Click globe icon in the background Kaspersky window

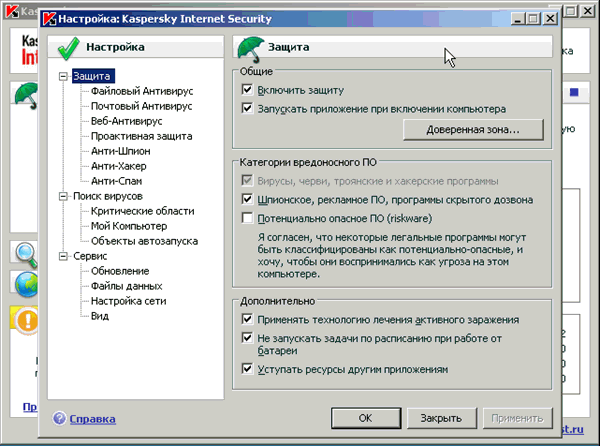tap(26, 285)
